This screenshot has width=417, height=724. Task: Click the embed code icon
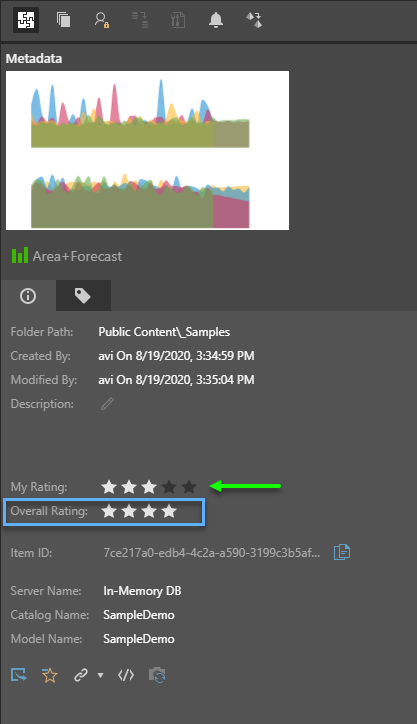[126, 676]
